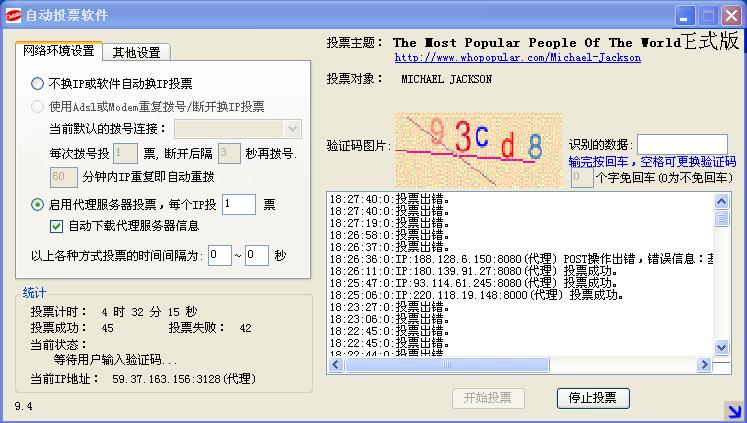Switch to the 网络环境设置 tab

59,51
